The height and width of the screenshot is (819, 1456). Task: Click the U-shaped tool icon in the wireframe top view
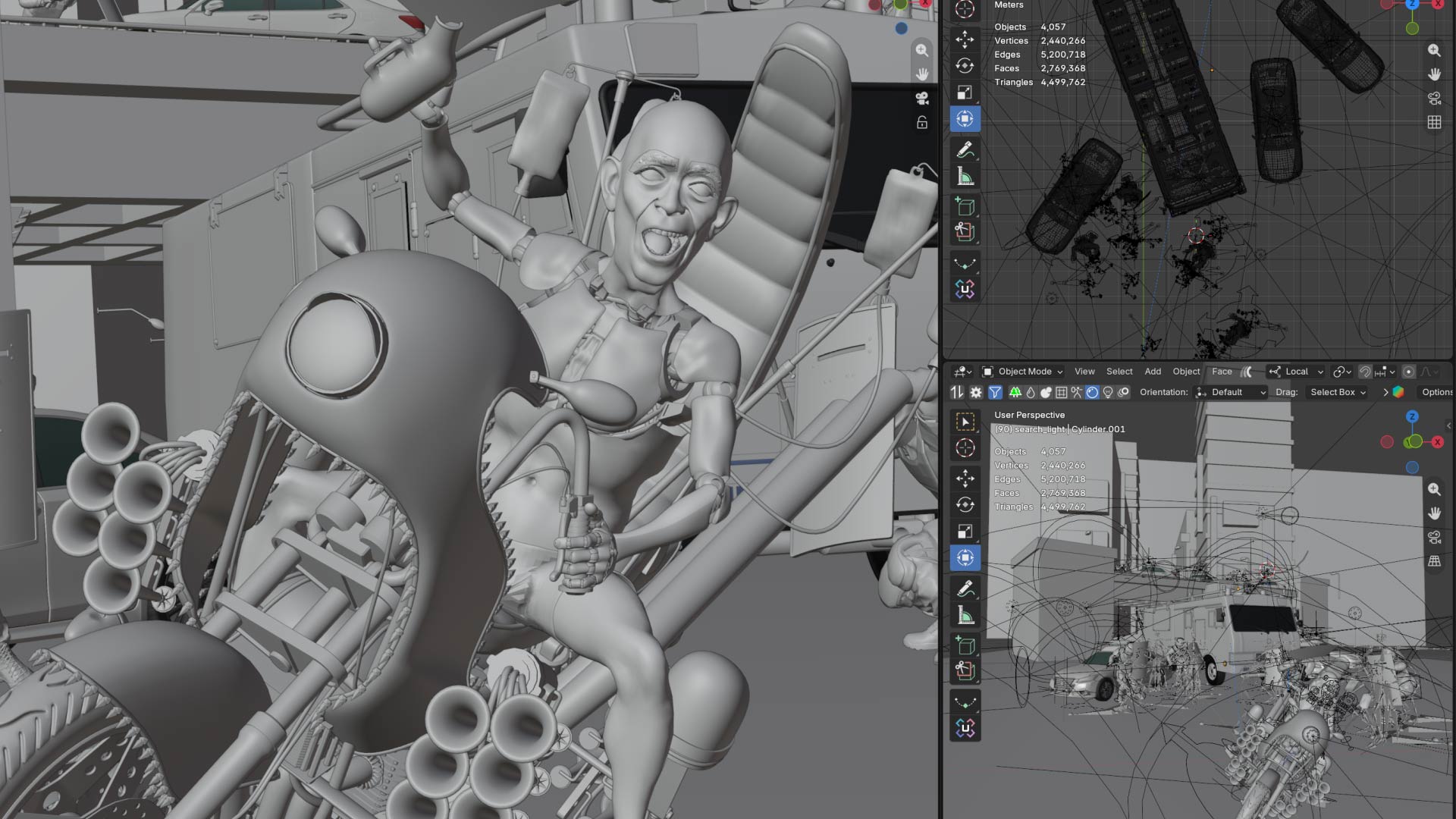965,289
